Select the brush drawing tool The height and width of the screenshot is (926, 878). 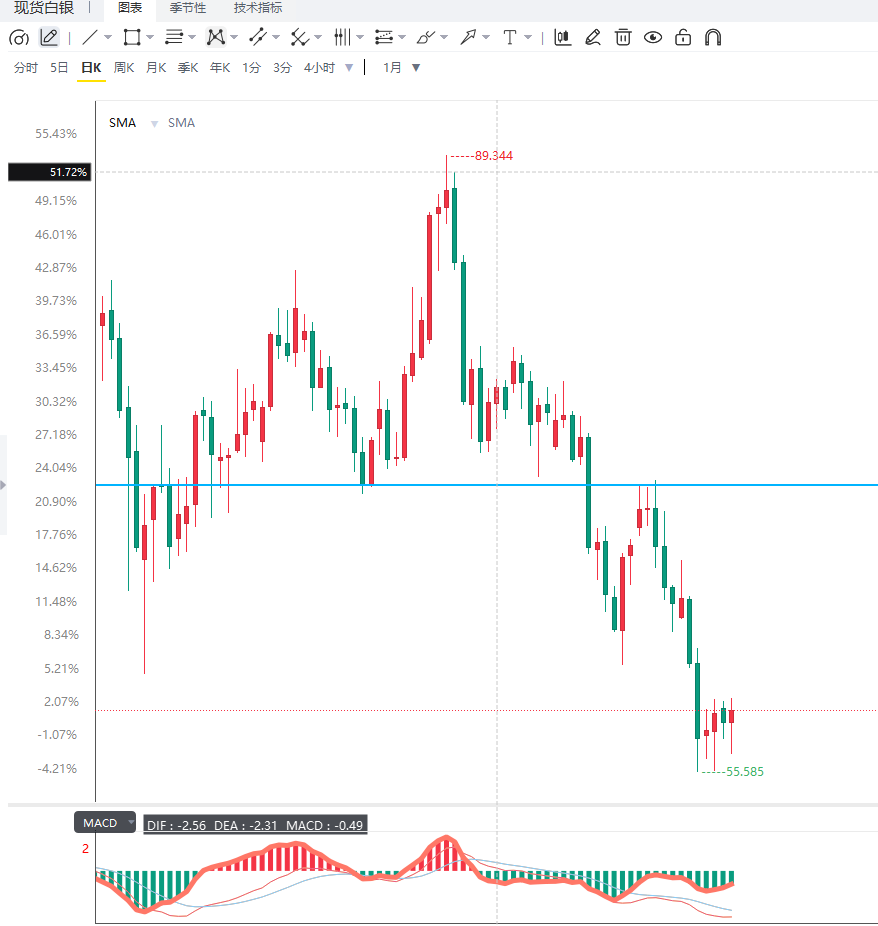425,38
